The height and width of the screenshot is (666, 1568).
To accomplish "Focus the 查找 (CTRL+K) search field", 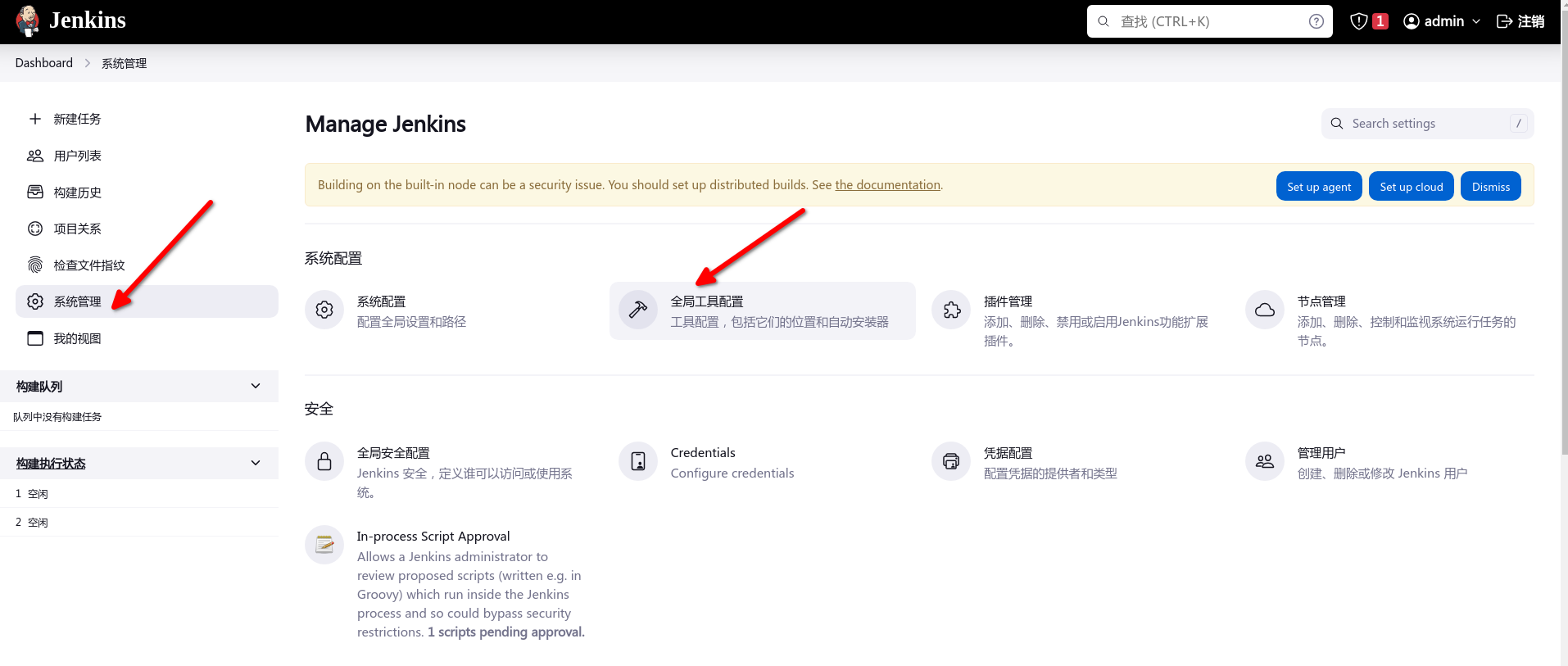I will click(1209, 21).
